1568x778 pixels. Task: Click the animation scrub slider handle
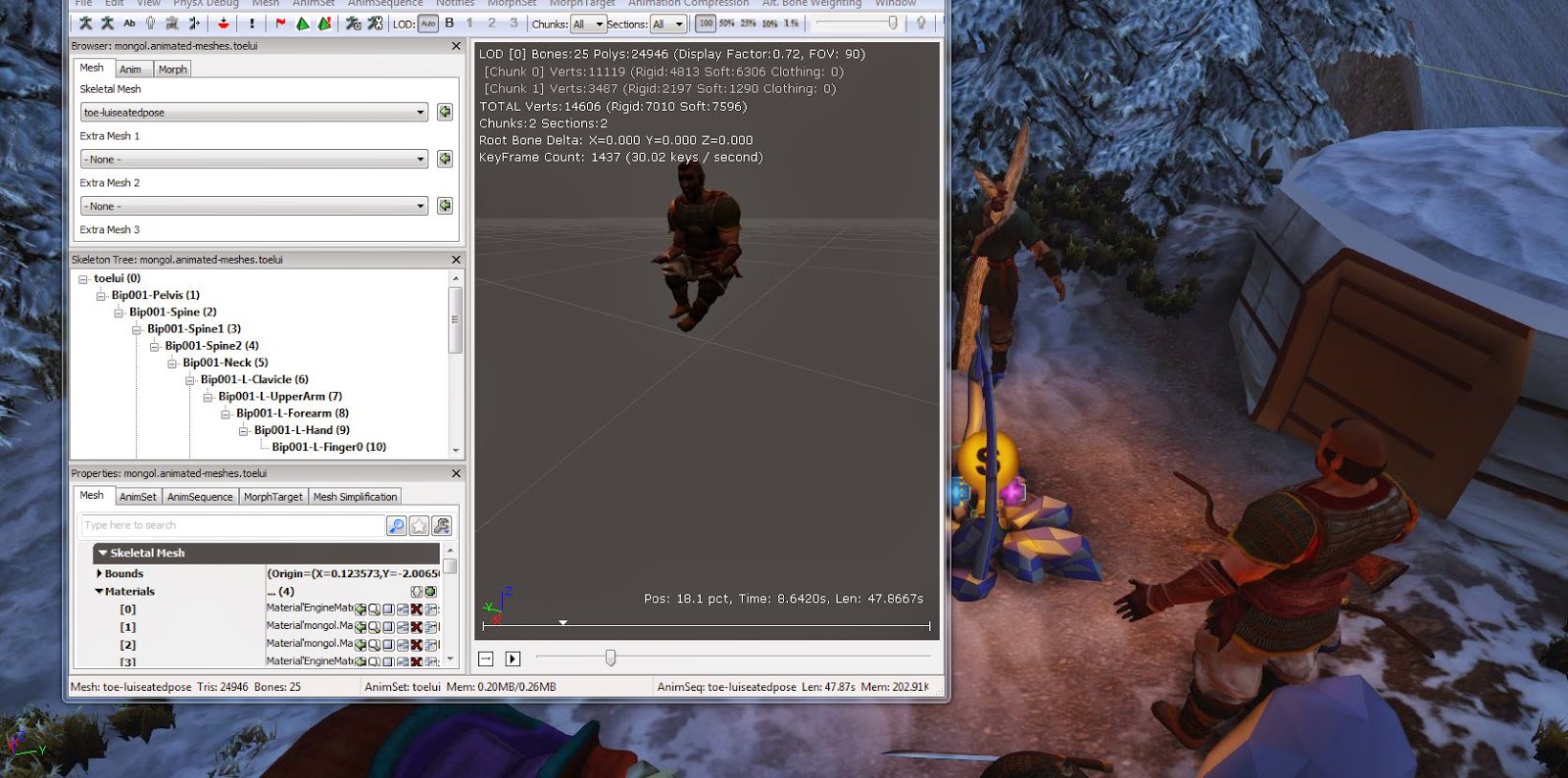tap(611, 657)
